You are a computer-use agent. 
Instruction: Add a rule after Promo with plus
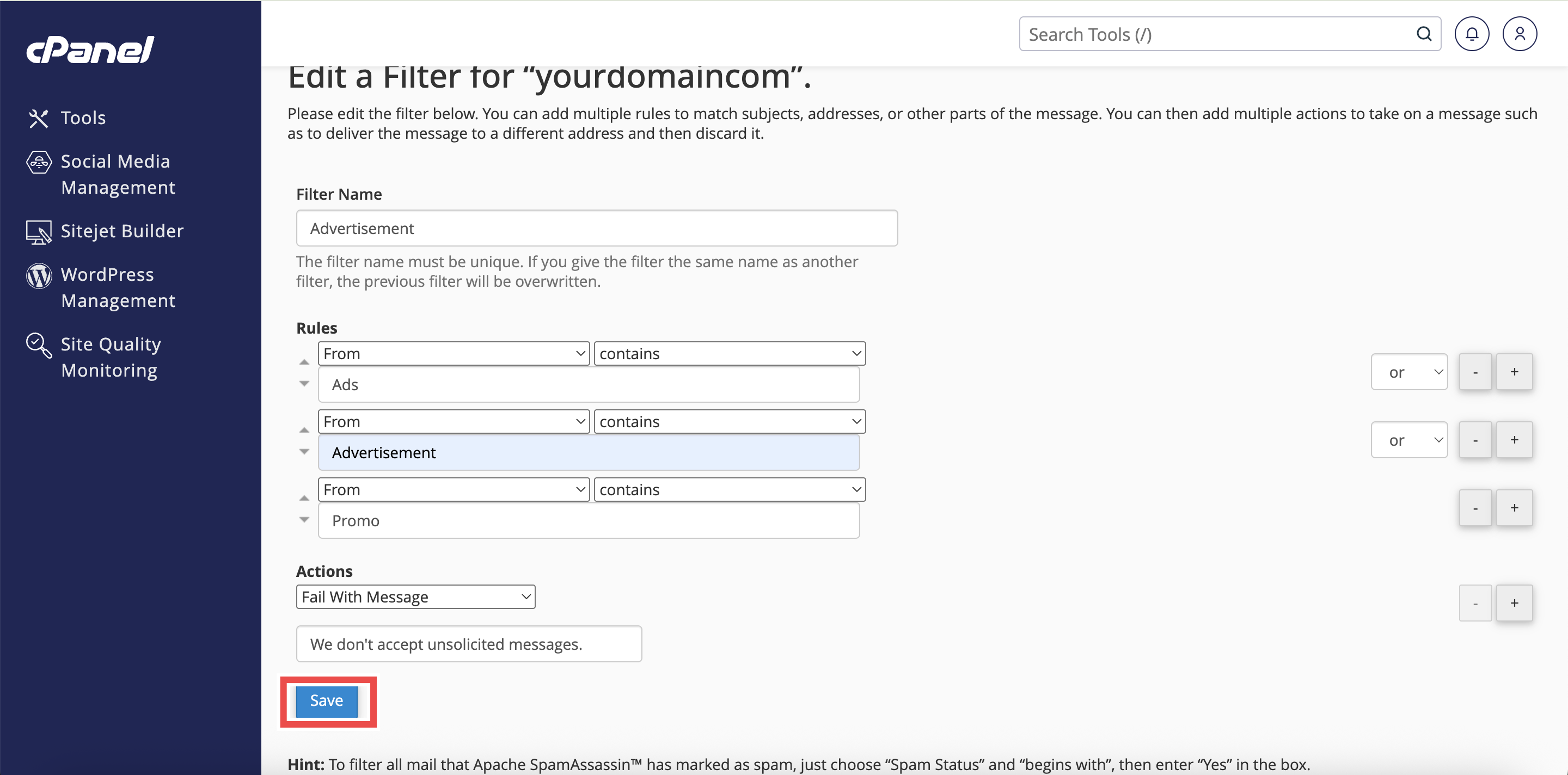(x=1514, y=508)
